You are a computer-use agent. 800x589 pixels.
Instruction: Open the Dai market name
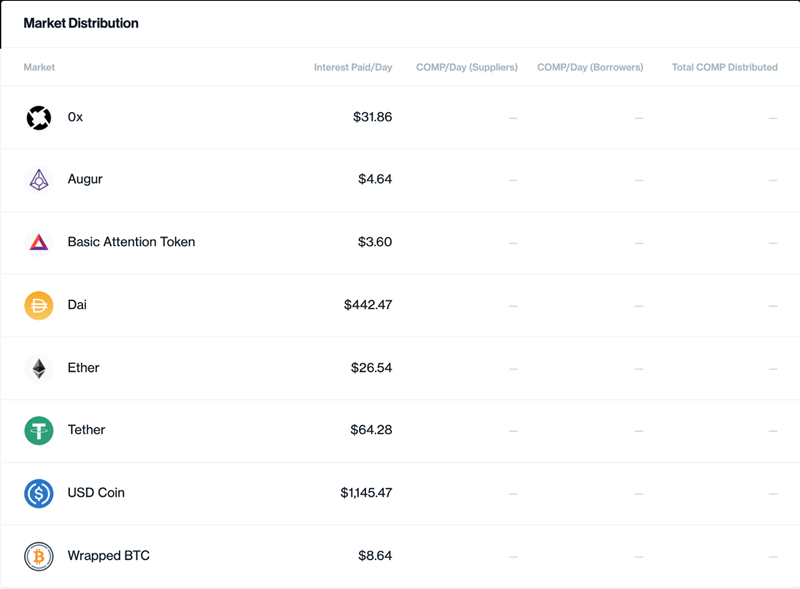77,305
